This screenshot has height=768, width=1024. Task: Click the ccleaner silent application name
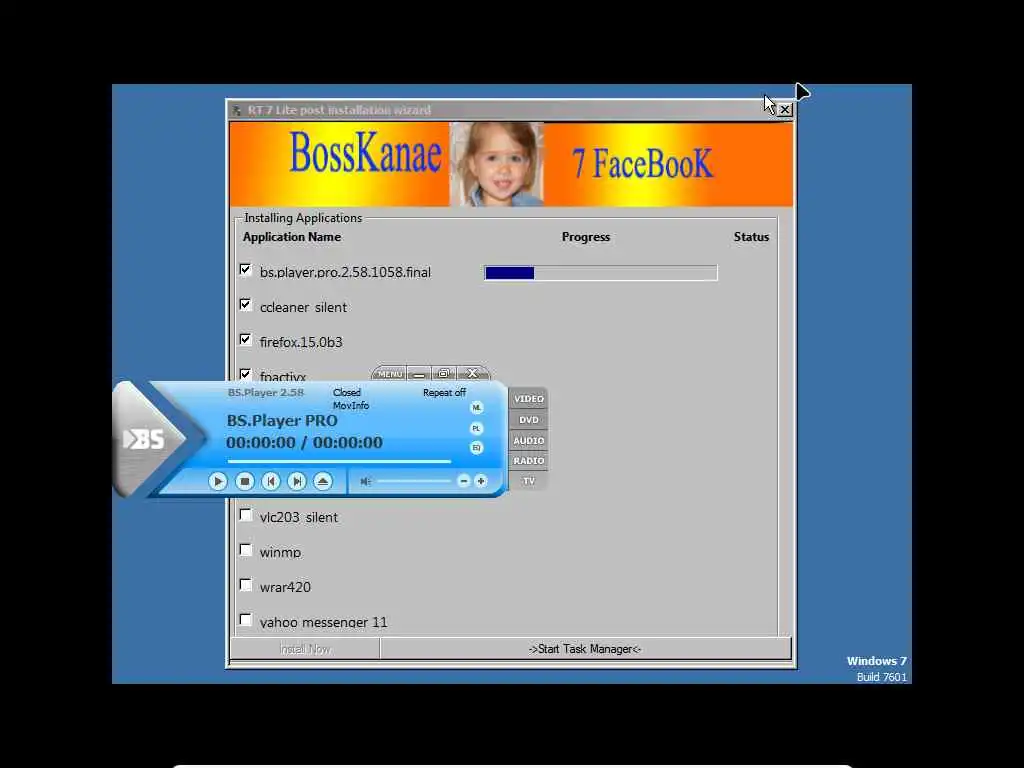click(303, 308)
